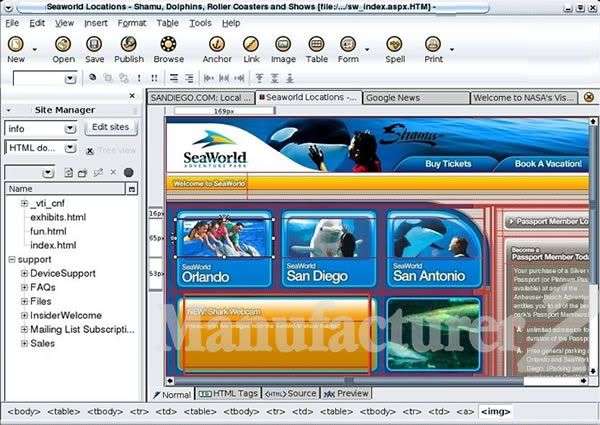Click the new folder icon in Site Manager
The height and width of the screenshot is (425, 600).
[x=82, y=173]
